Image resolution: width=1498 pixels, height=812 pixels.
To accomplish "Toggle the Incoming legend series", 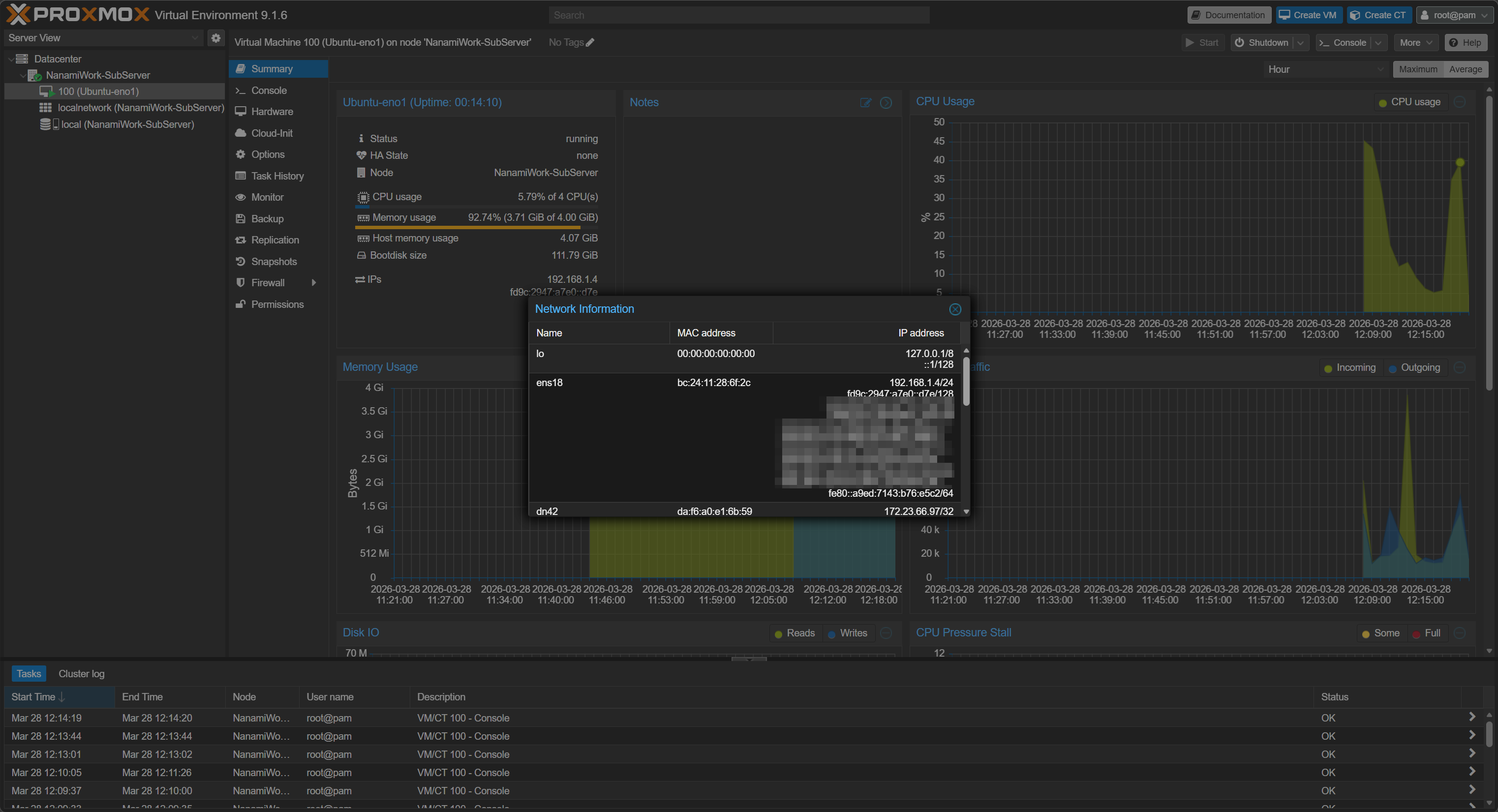I will click(x=1350, y=367).
